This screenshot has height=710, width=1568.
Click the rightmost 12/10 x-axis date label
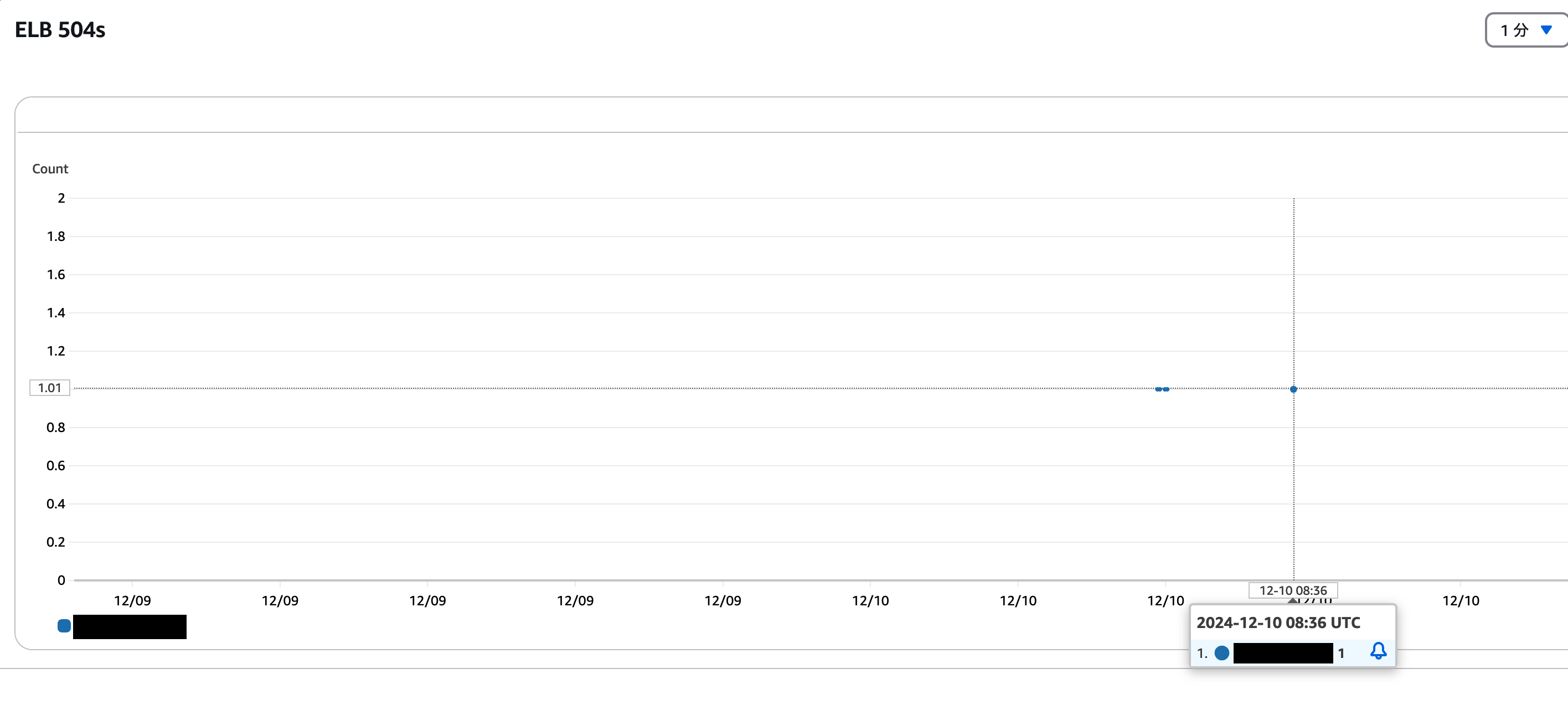[x=1460, y=600]
